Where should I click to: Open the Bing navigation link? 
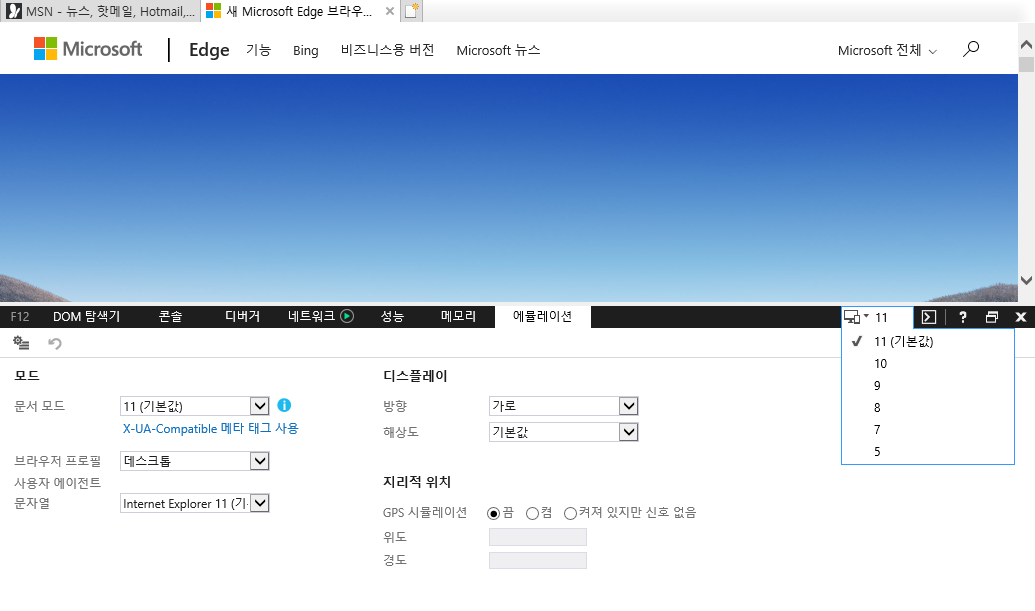tap(306, 51)
